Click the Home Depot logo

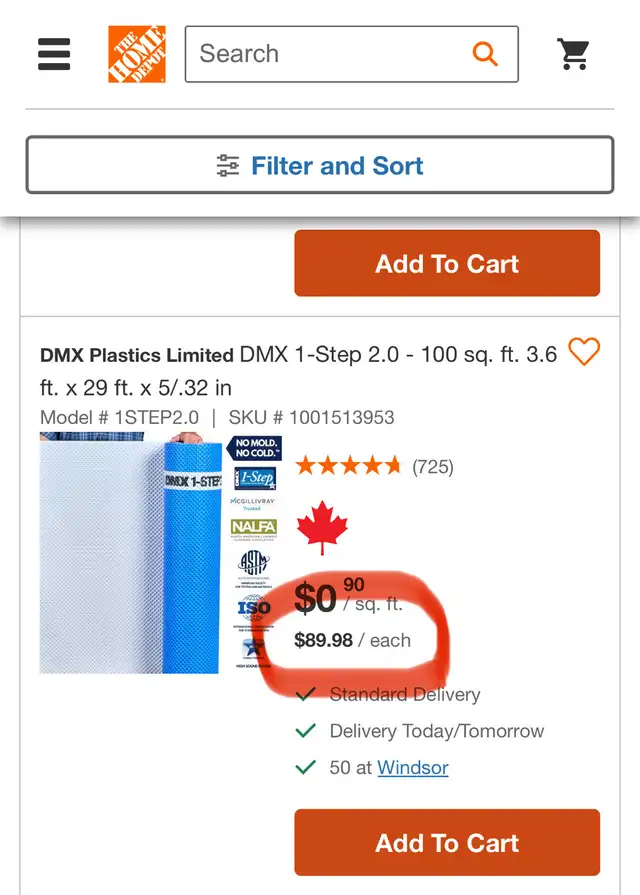pos(137,54)
